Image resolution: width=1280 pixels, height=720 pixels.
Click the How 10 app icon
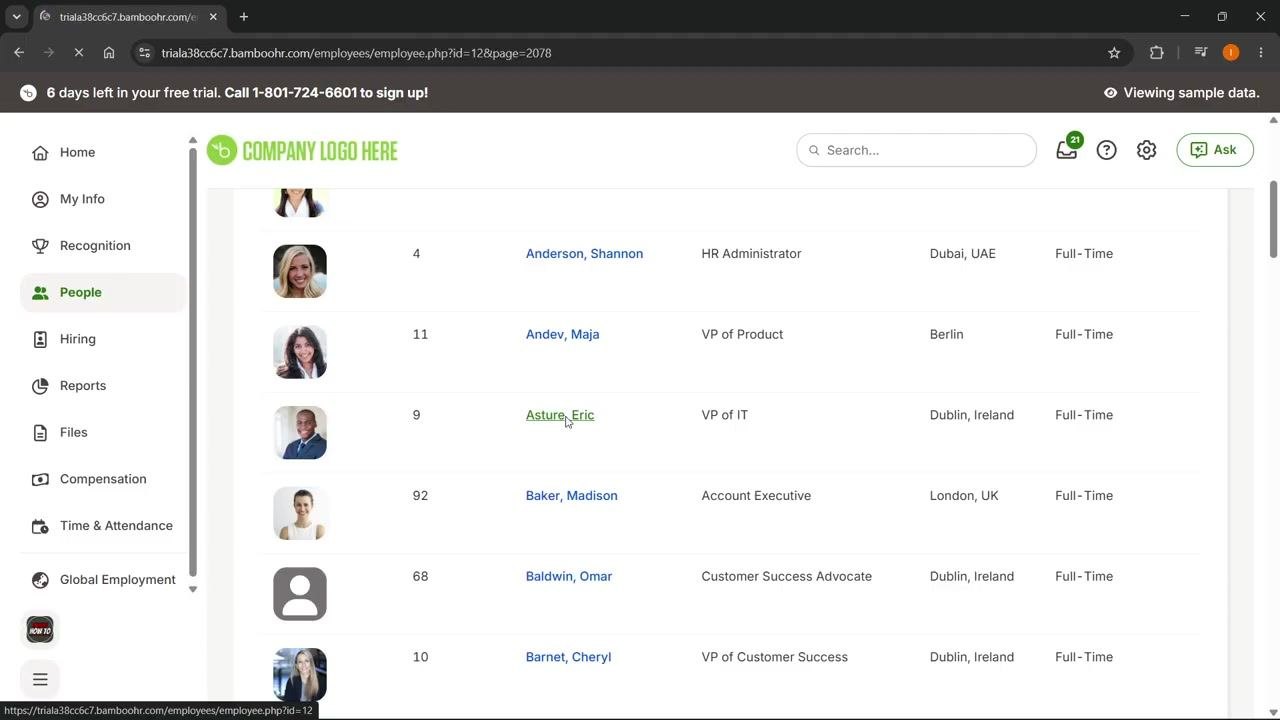[40, 630]
